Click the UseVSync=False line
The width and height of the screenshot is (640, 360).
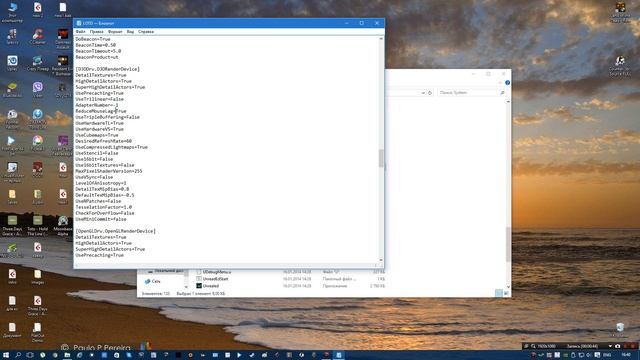[x=94, y=177]
